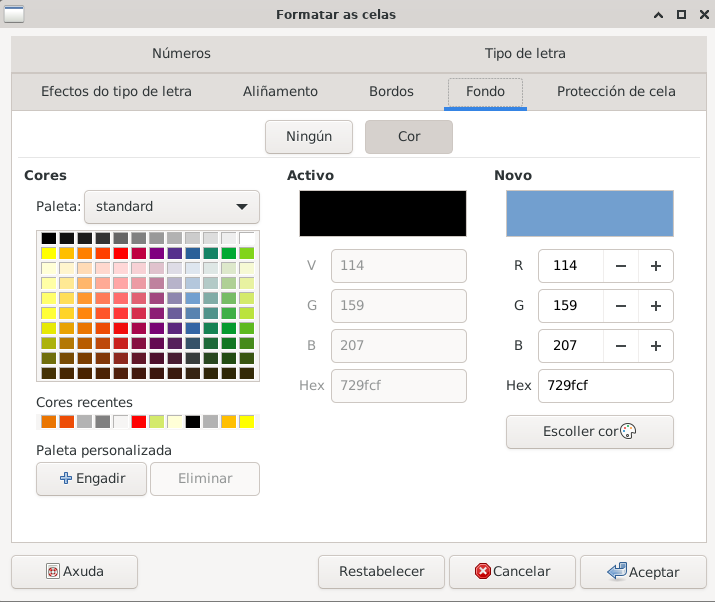Select purple swatch in second palette row

(x=157, y=253)
